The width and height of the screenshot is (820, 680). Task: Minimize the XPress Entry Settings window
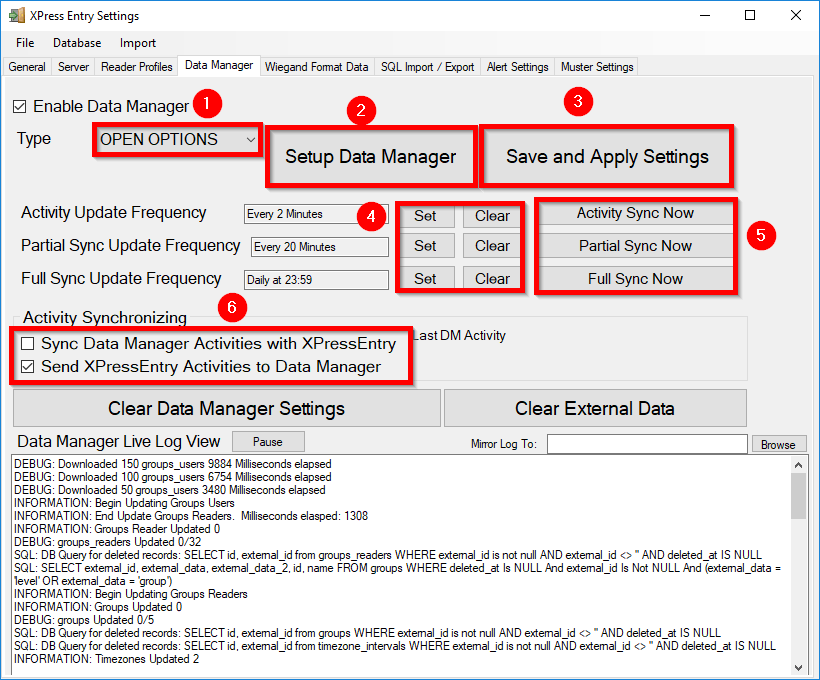[705, 16]
